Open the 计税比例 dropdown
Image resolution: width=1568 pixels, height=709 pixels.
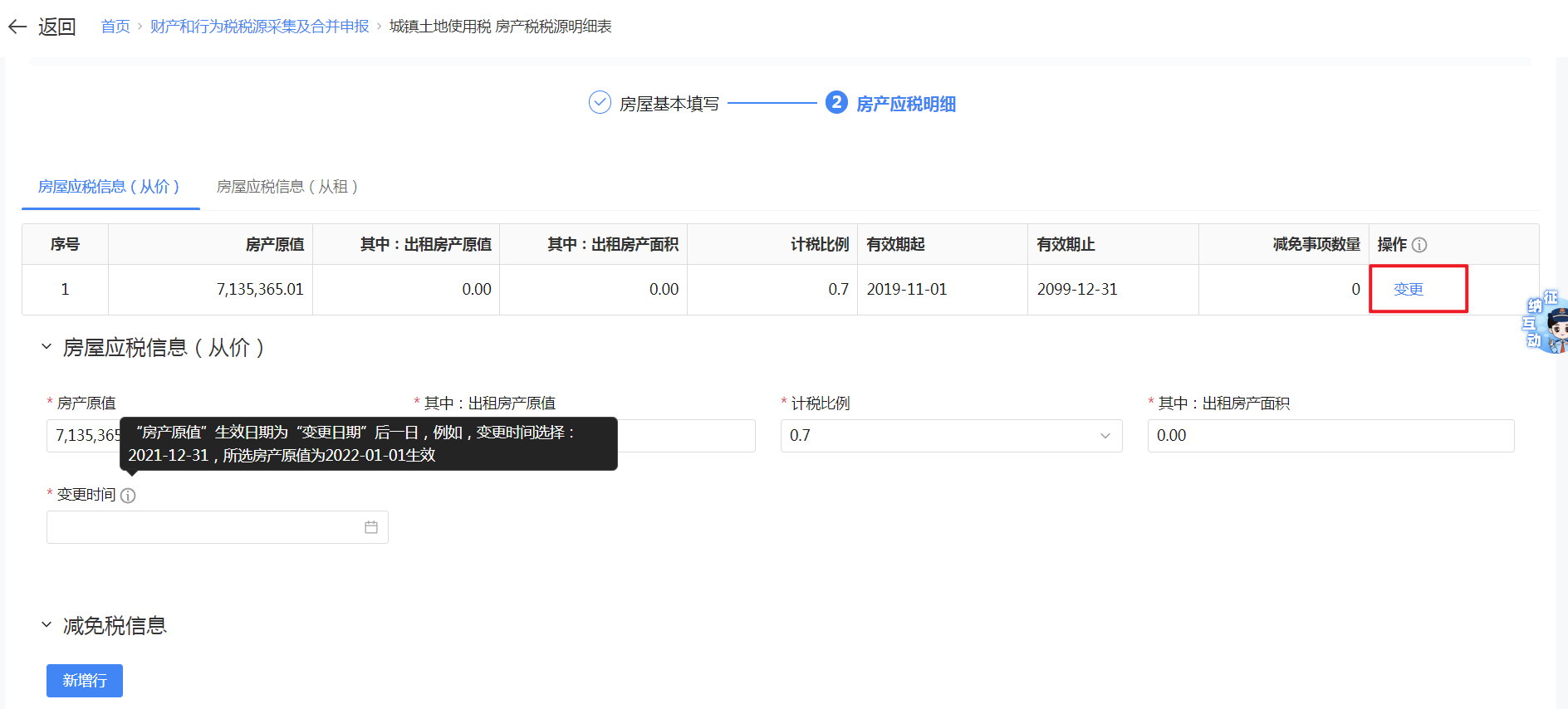951,436
